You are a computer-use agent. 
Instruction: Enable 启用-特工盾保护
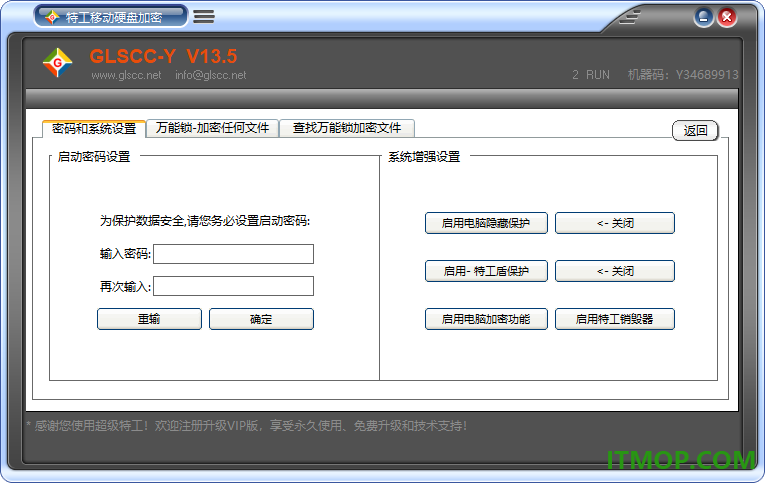point(486,271)
